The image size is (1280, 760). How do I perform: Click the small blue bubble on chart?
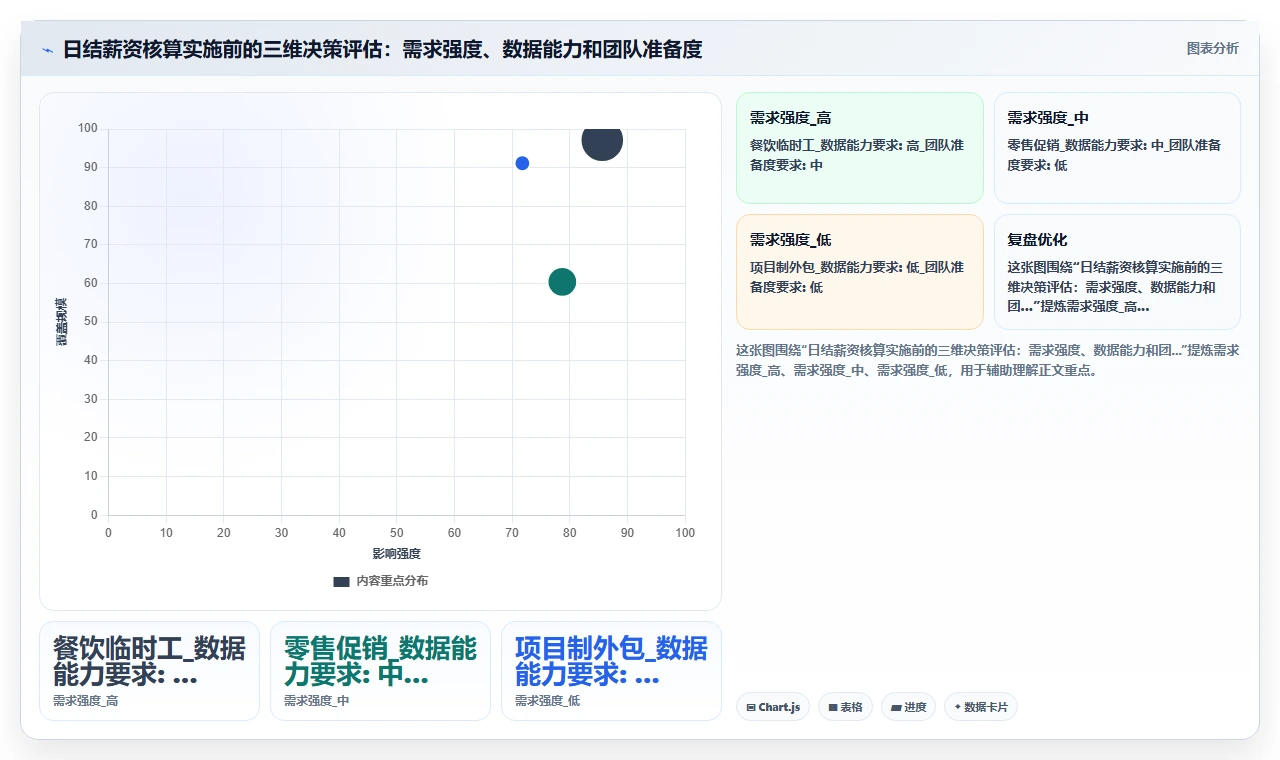coord(522,163)
